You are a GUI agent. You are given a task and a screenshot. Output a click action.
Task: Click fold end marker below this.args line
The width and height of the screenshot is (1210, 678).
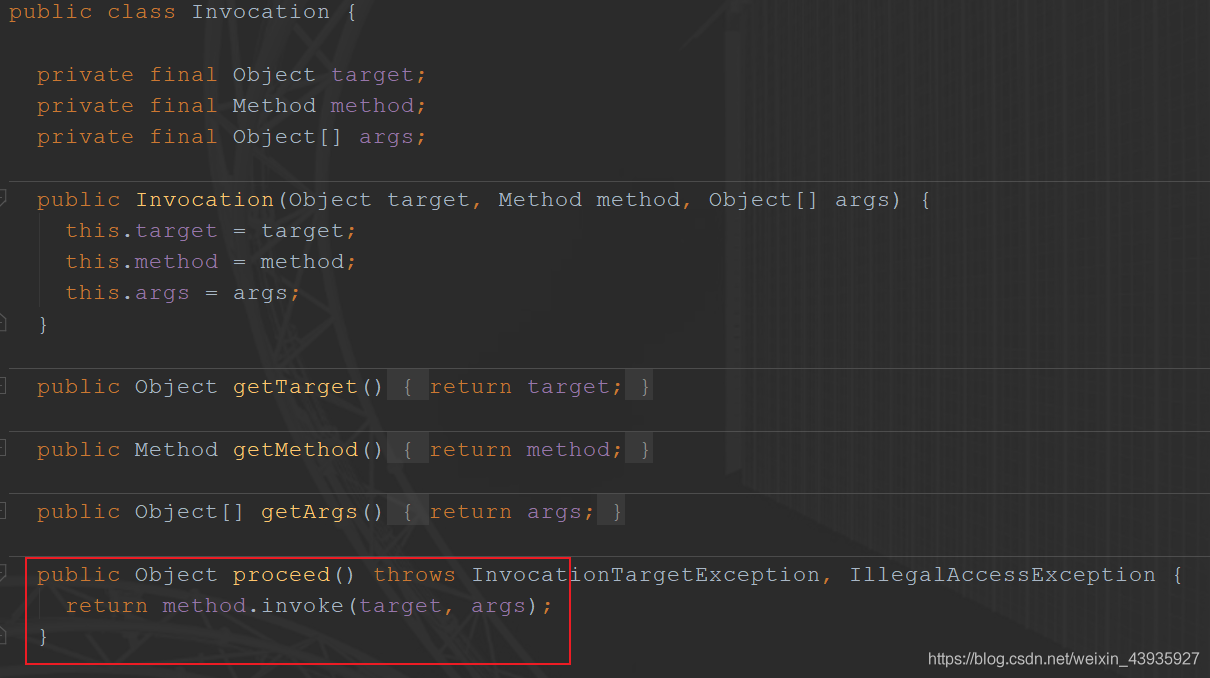click(4, 322)
